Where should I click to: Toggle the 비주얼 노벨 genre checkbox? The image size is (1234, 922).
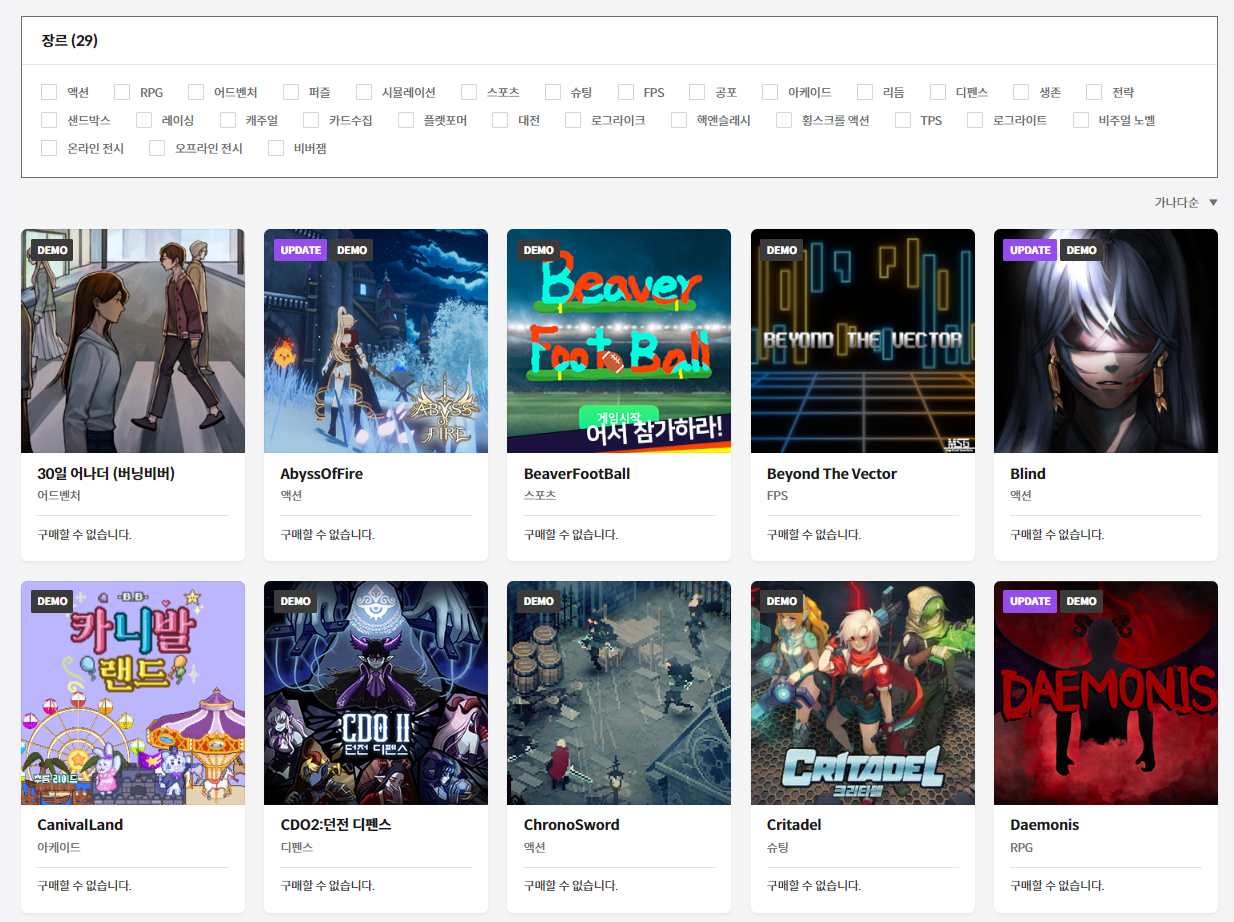(1081, 120)
